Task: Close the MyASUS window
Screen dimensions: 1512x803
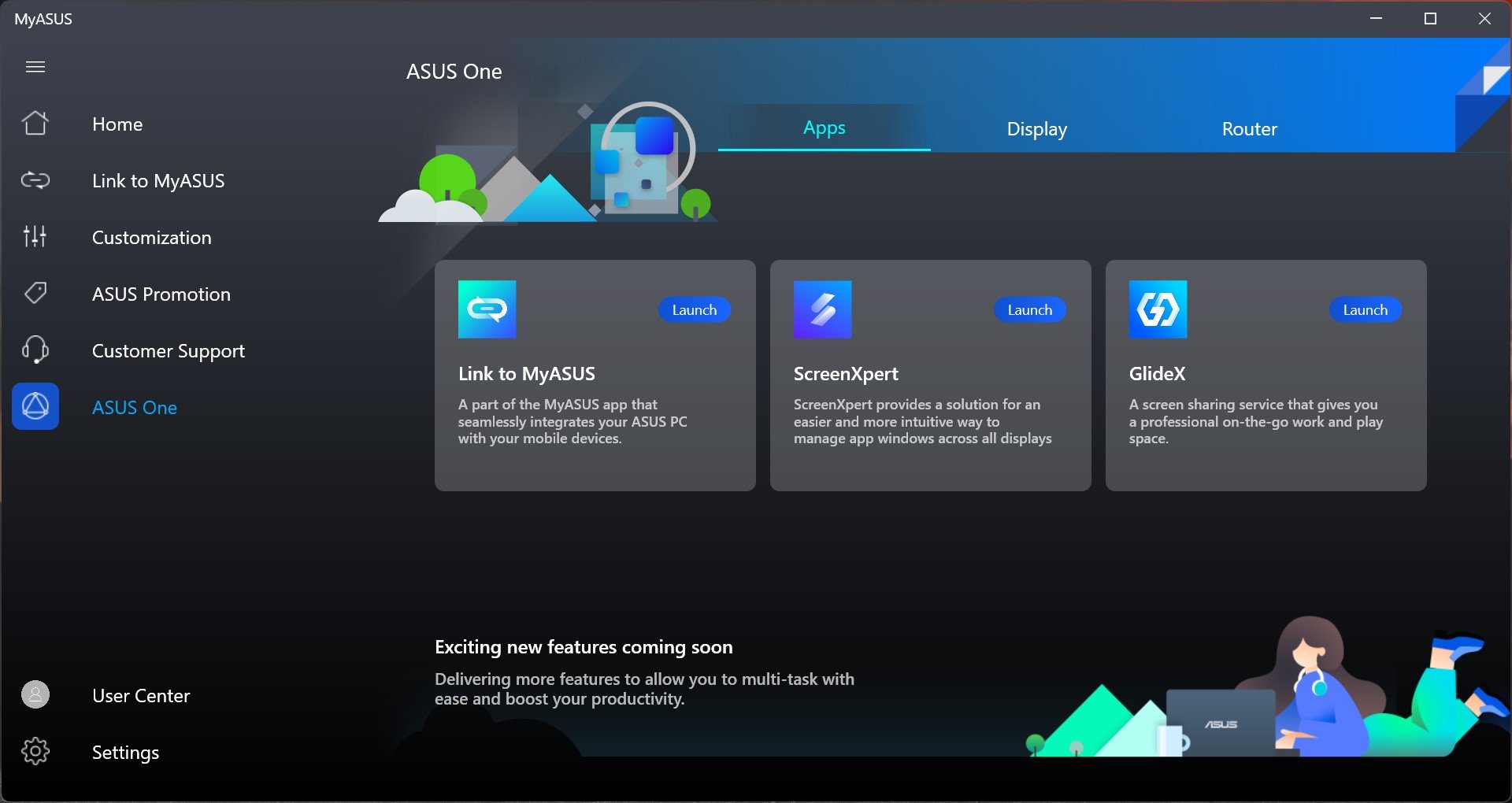Action: 1484,18
